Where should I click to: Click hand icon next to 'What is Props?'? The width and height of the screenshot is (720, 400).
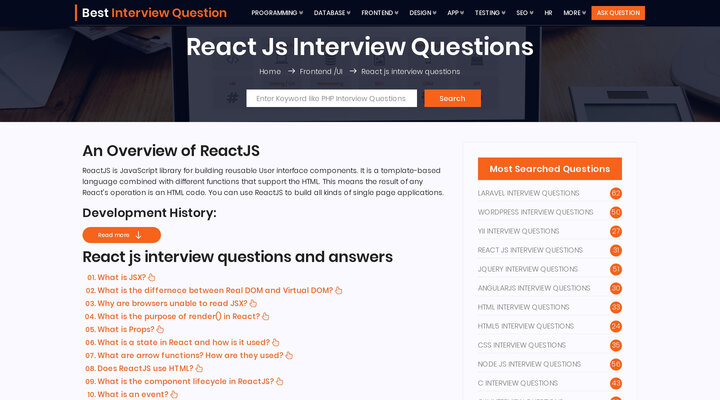pos(160,329)
